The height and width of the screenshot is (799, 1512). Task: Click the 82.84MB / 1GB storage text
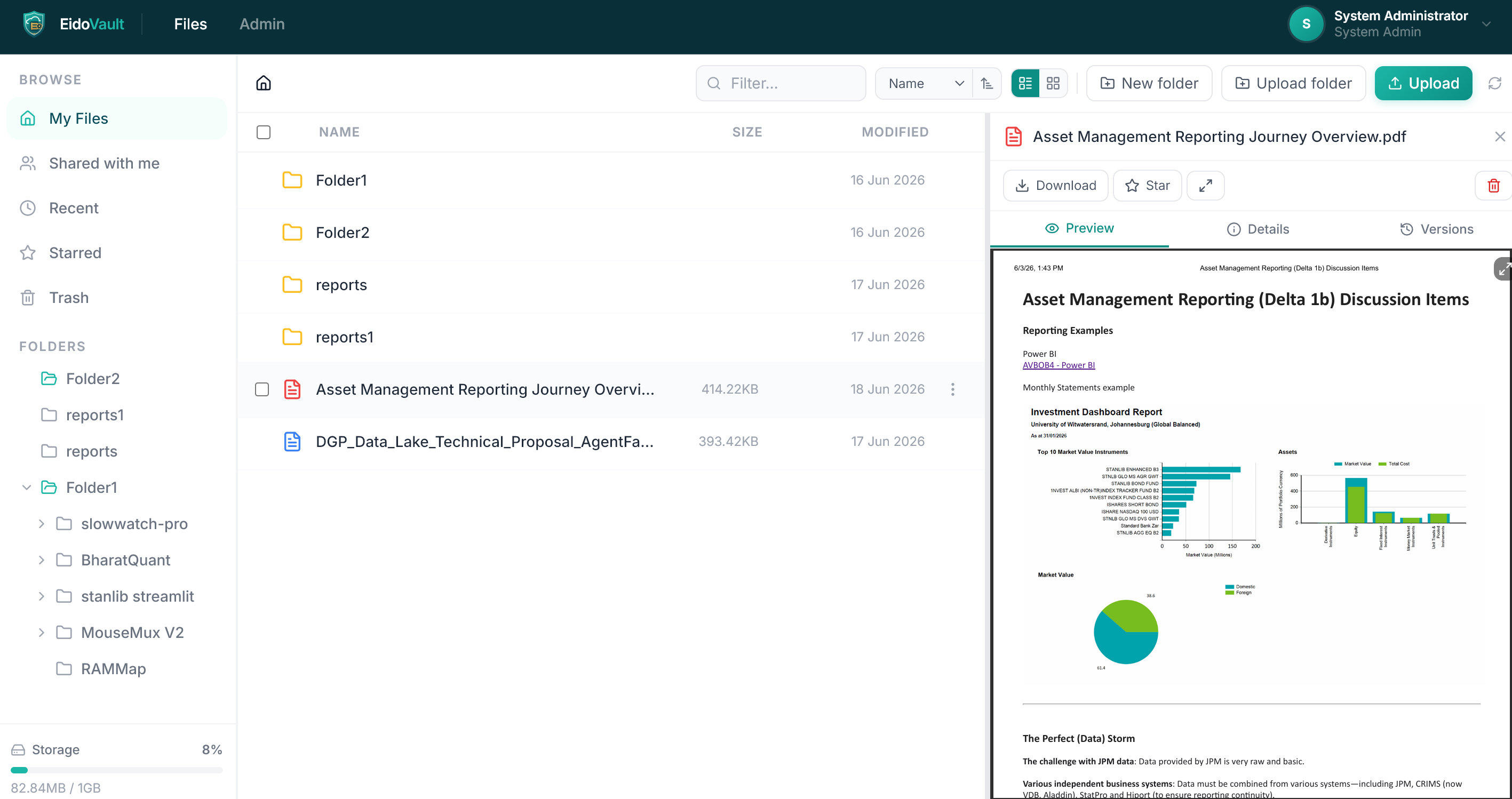point(56,788)
